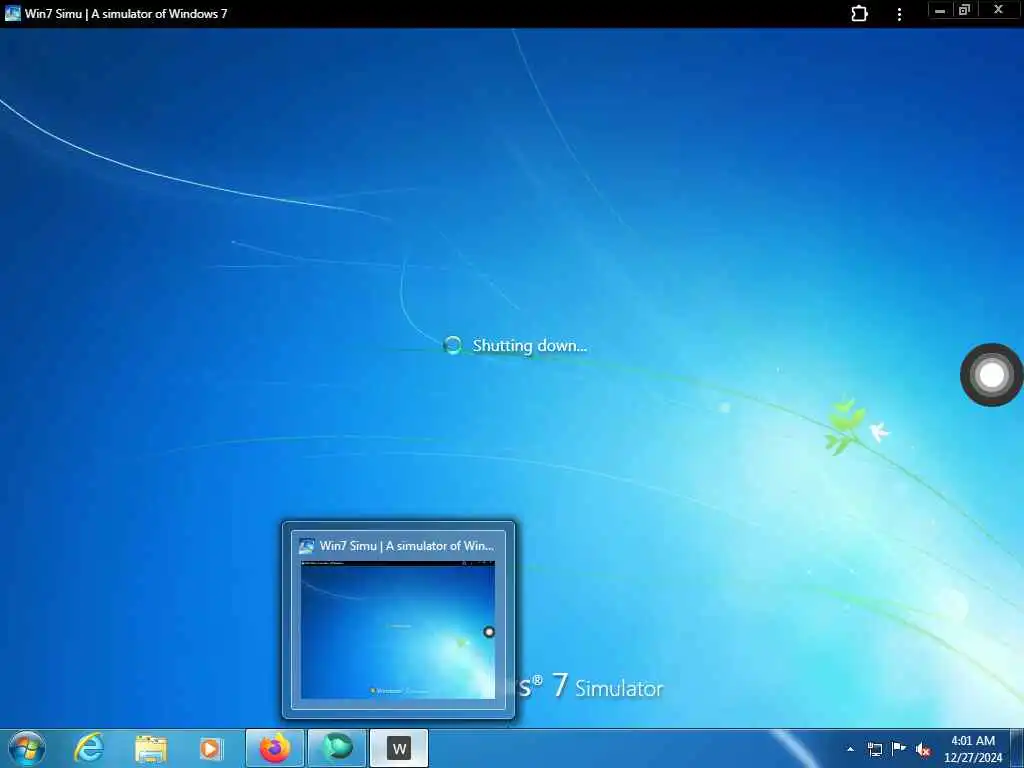Open the clock showing 4:01 AM
Screen dimensions: 1024x768
(x=972, y=749)
